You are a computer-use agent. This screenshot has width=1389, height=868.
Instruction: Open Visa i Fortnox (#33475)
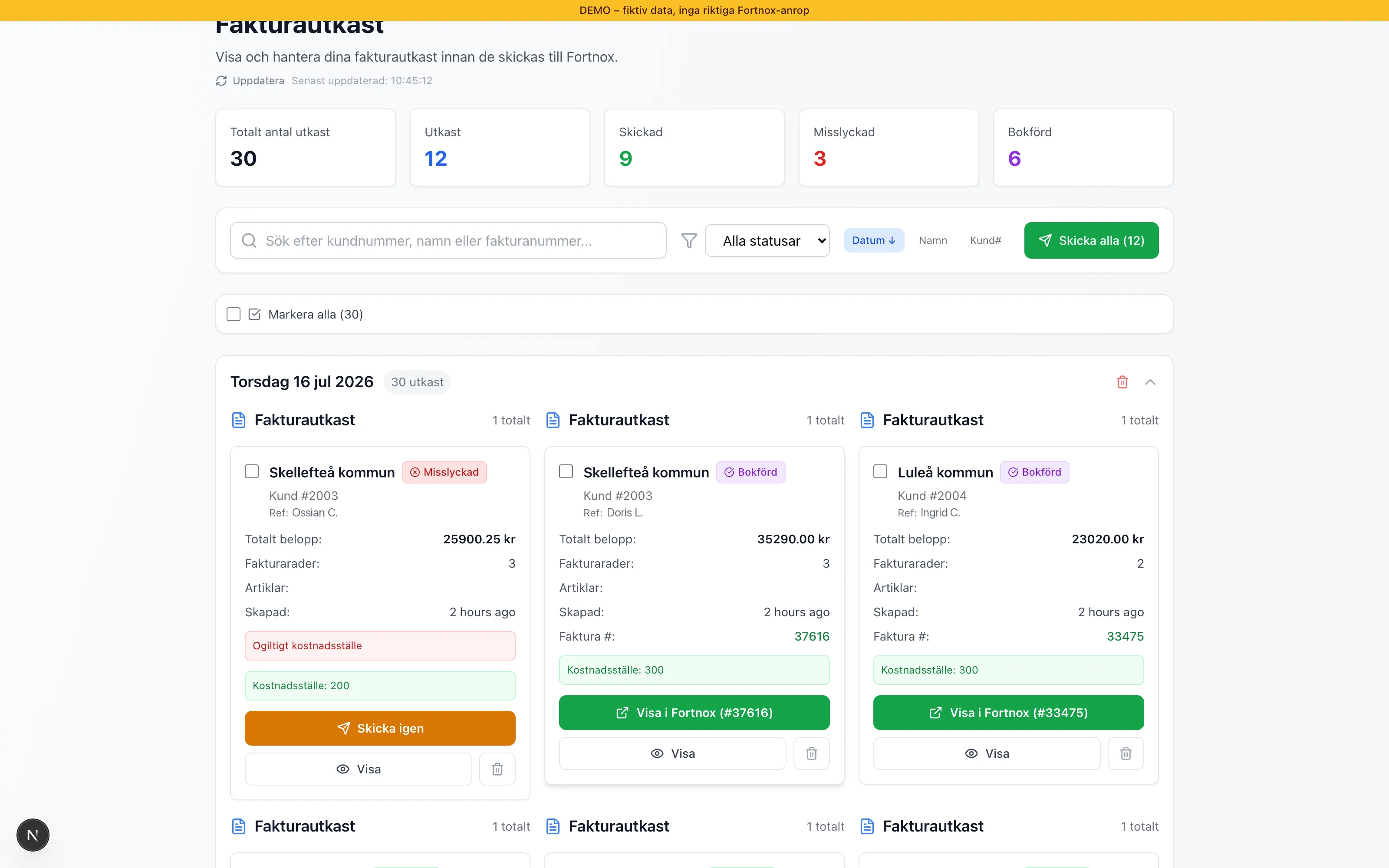click(x=1008, y=713)
